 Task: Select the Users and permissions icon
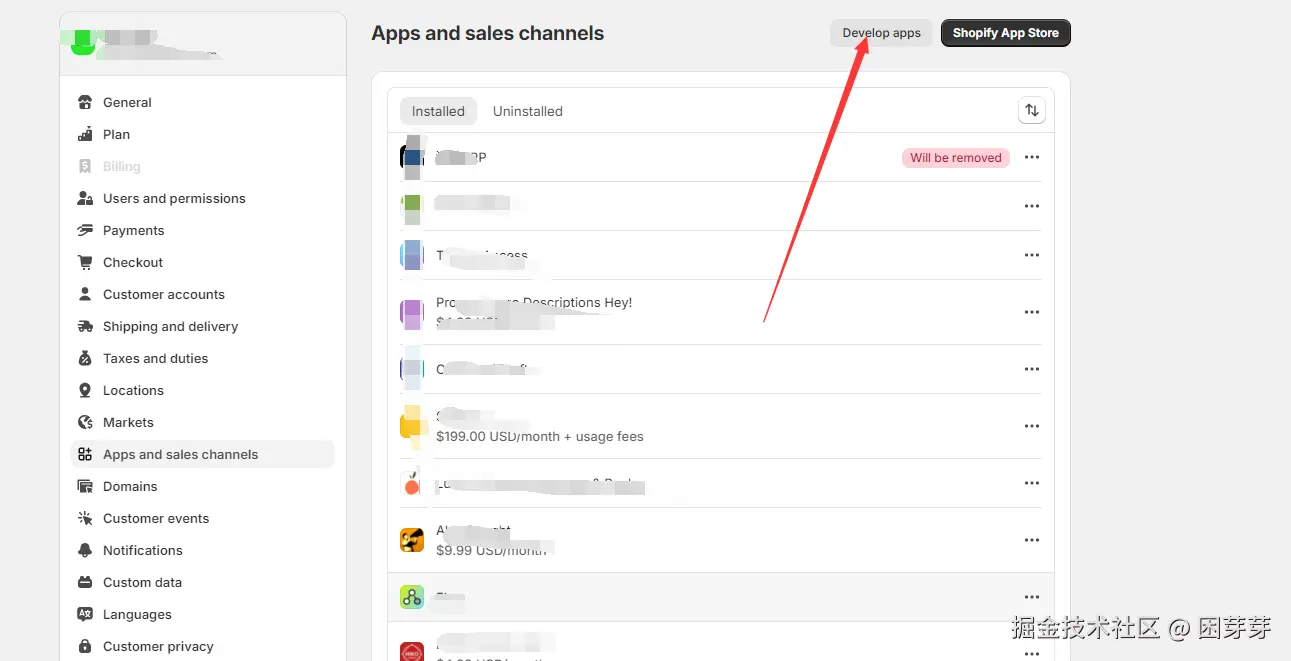click(x=85, y=198)
